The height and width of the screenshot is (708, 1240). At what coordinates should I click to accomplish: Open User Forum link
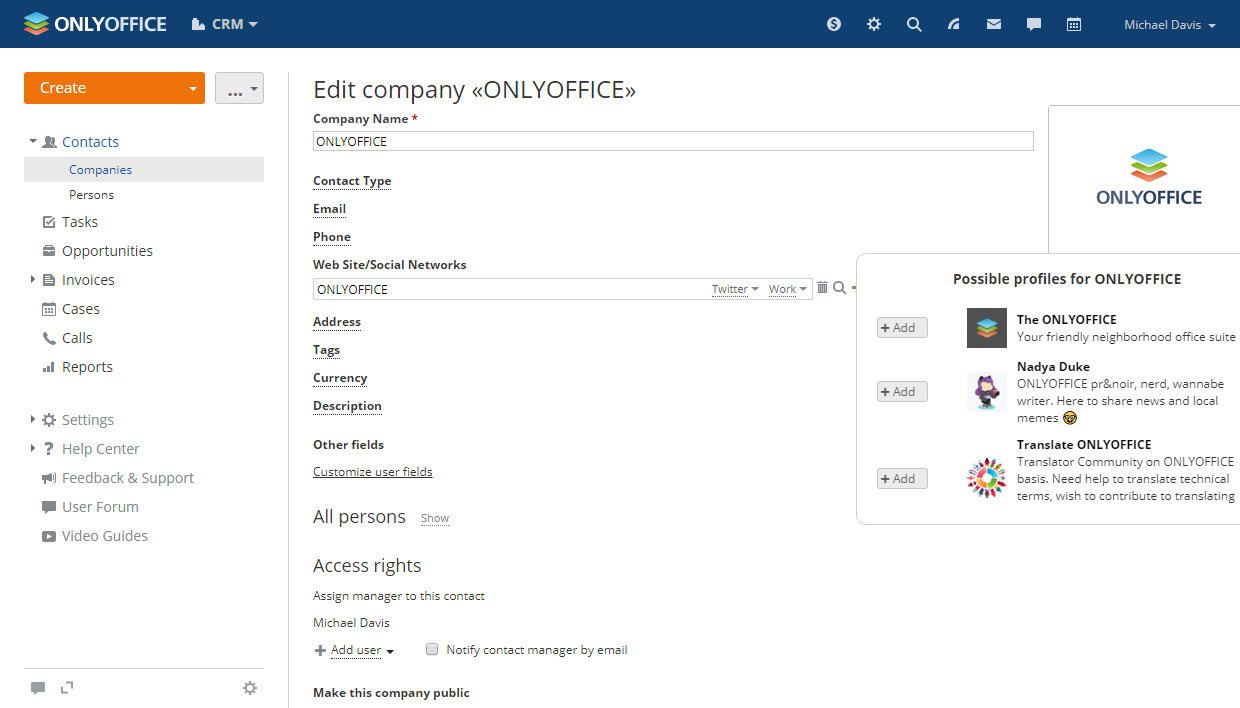coord(100,507)
